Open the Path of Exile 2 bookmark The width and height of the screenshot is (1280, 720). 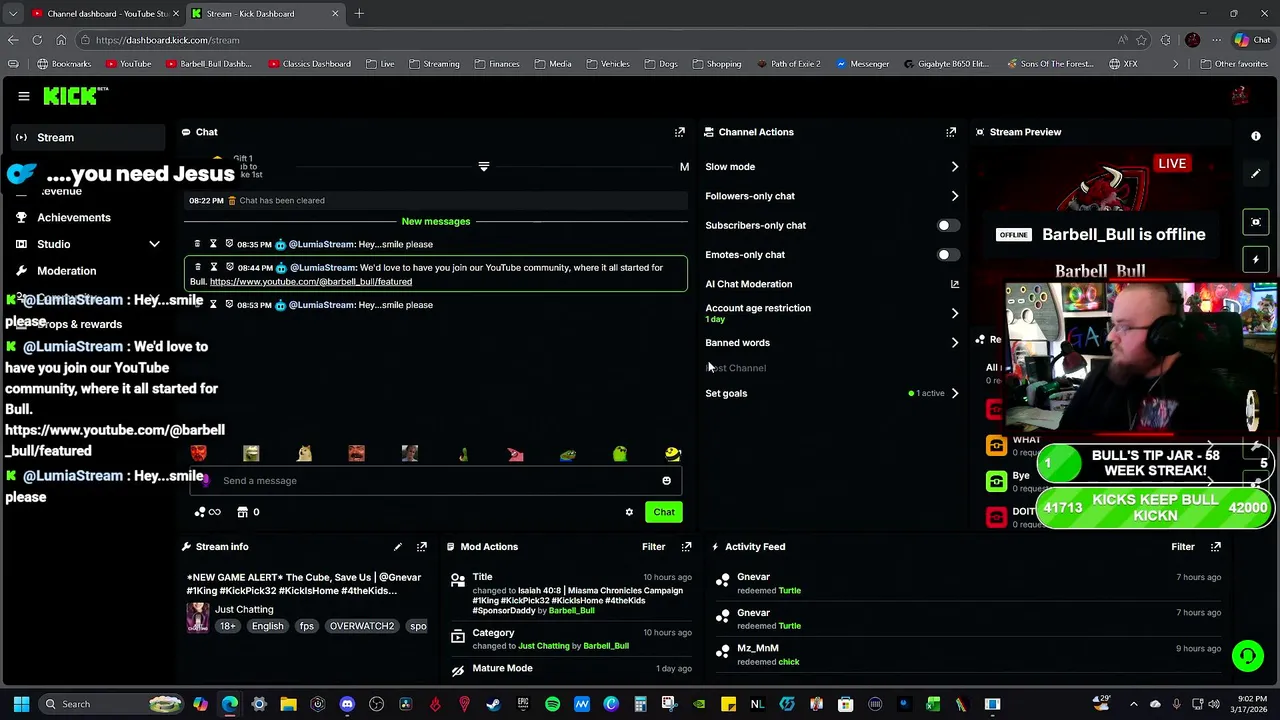coord(788,64)
